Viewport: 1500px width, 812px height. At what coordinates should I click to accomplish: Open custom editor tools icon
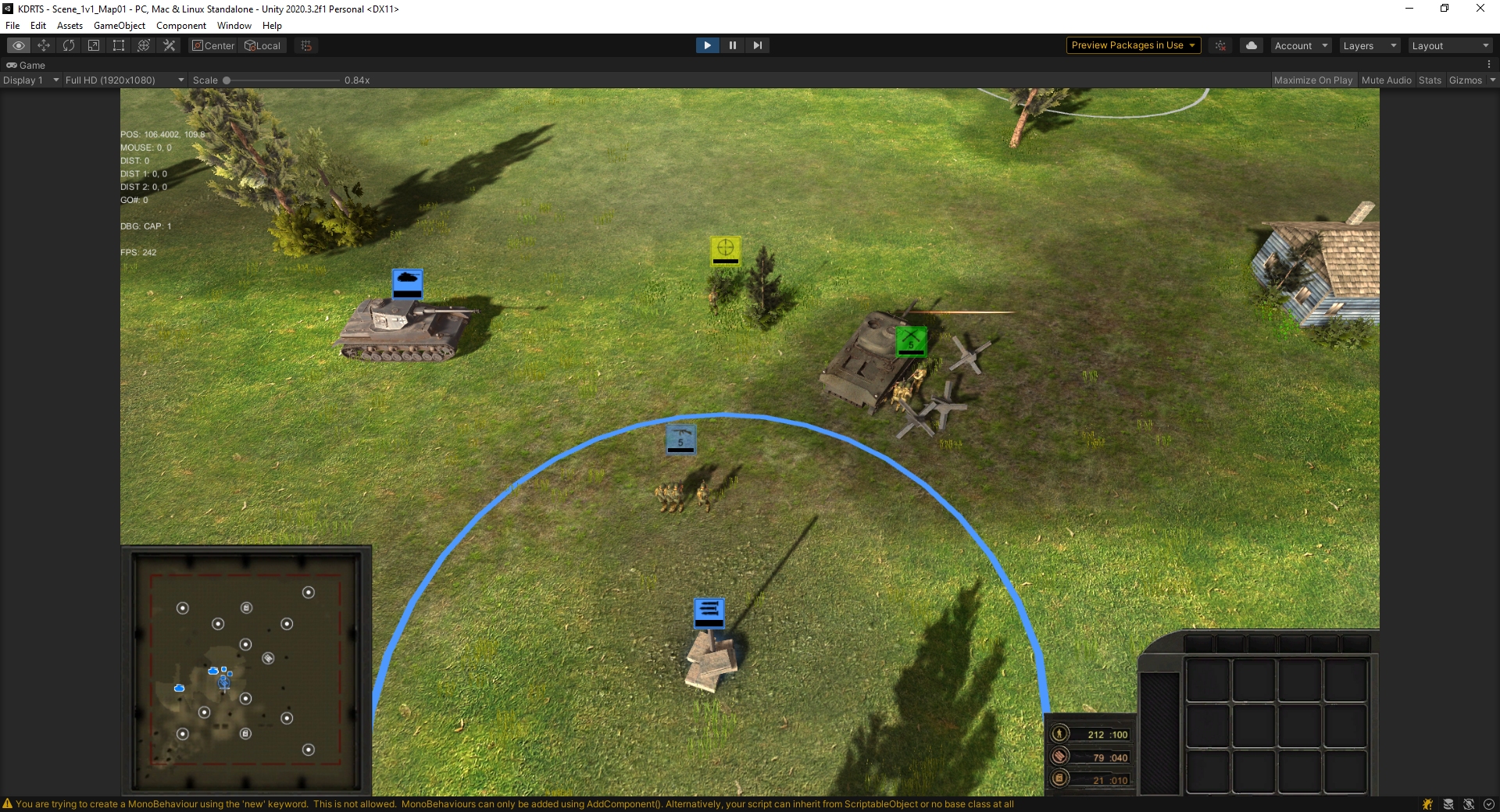[x=169, y=45]
